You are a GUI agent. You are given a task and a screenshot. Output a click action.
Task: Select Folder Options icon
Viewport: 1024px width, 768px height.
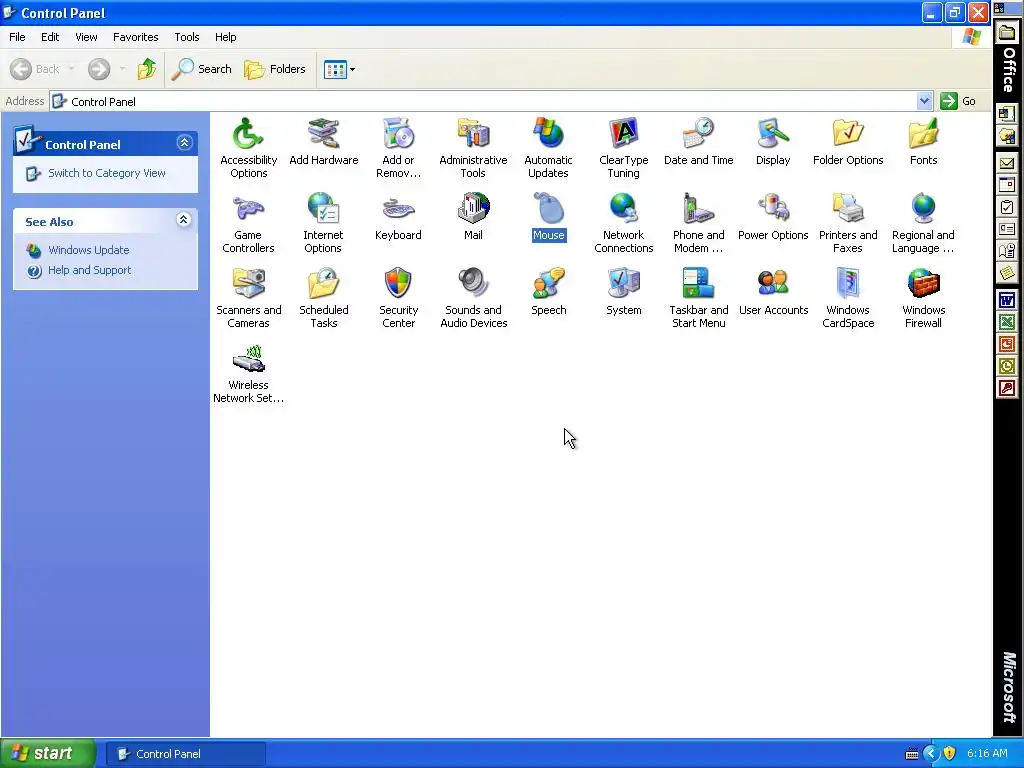(848, 134)
